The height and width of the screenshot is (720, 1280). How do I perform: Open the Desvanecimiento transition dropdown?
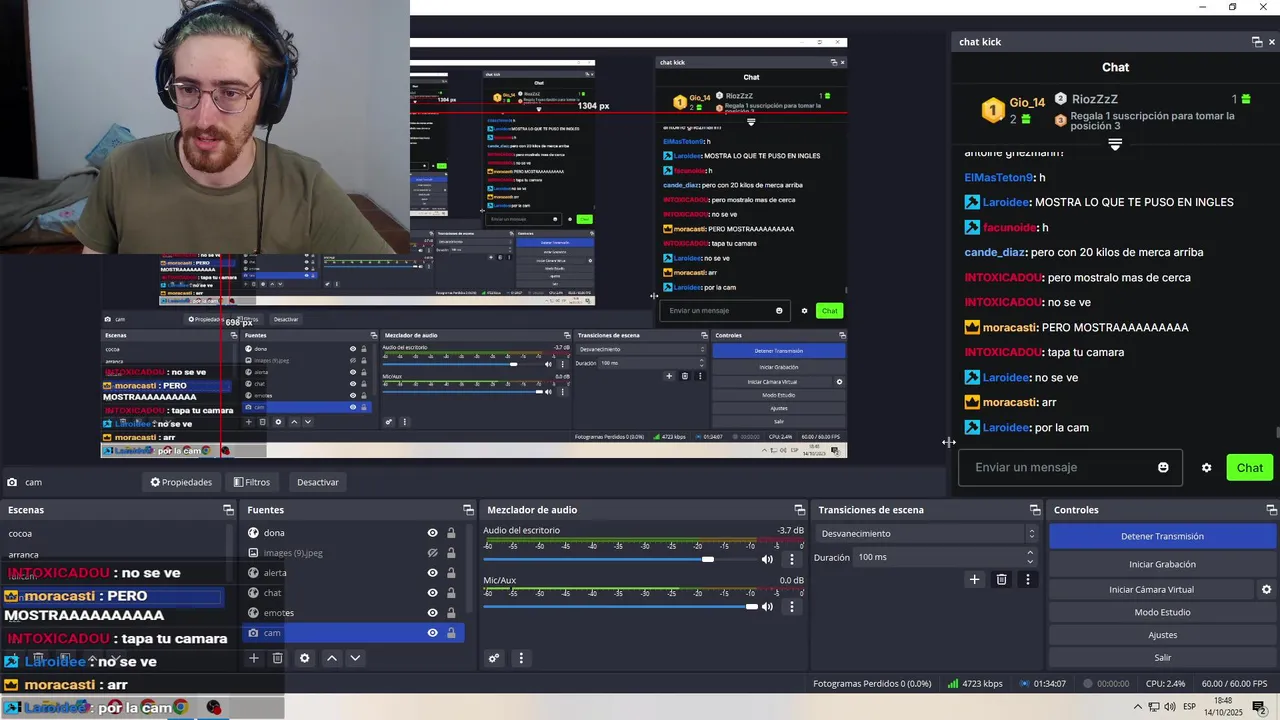(x=926, y=534)
